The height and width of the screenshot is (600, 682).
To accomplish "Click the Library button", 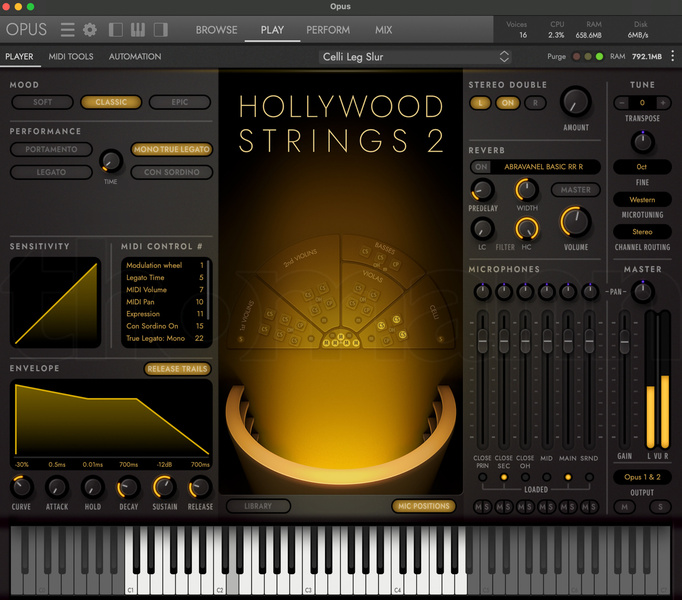I will point(258,506).
